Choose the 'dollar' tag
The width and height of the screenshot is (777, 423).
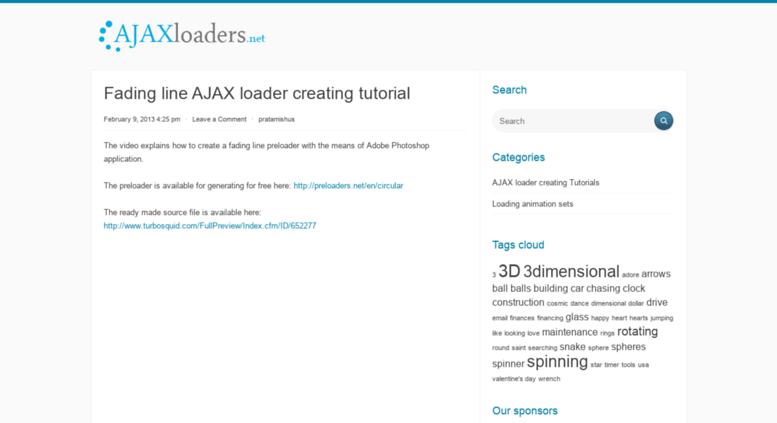636,304
